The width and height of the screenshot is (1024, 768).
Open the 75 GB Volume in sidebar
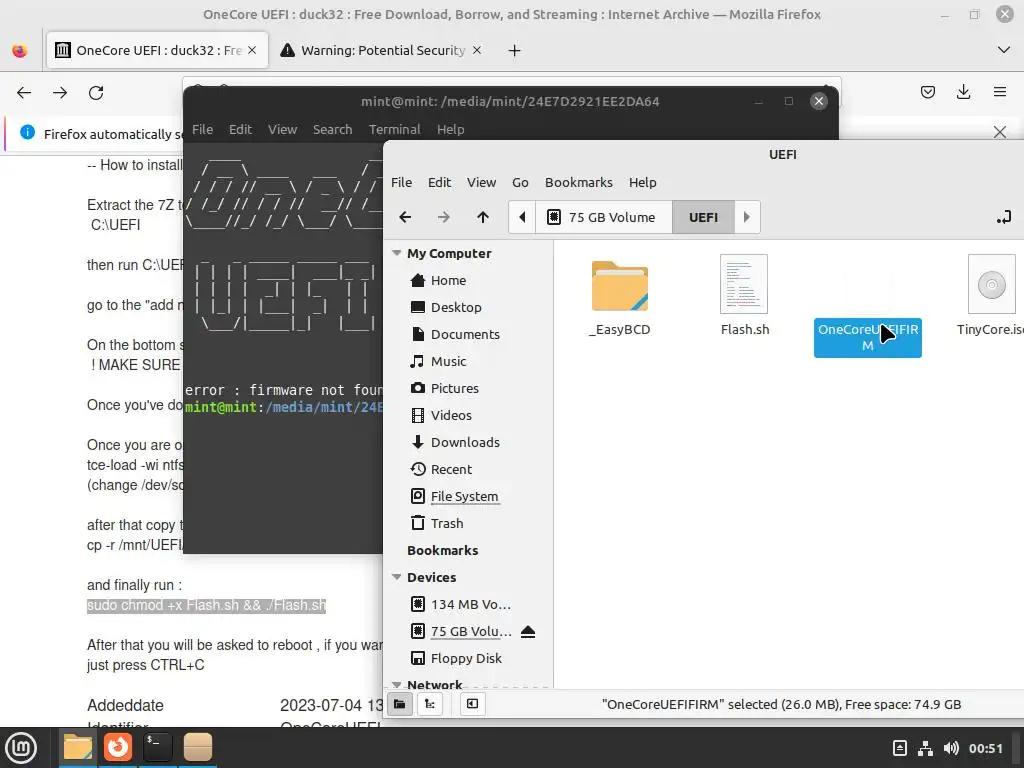[470, 632]
